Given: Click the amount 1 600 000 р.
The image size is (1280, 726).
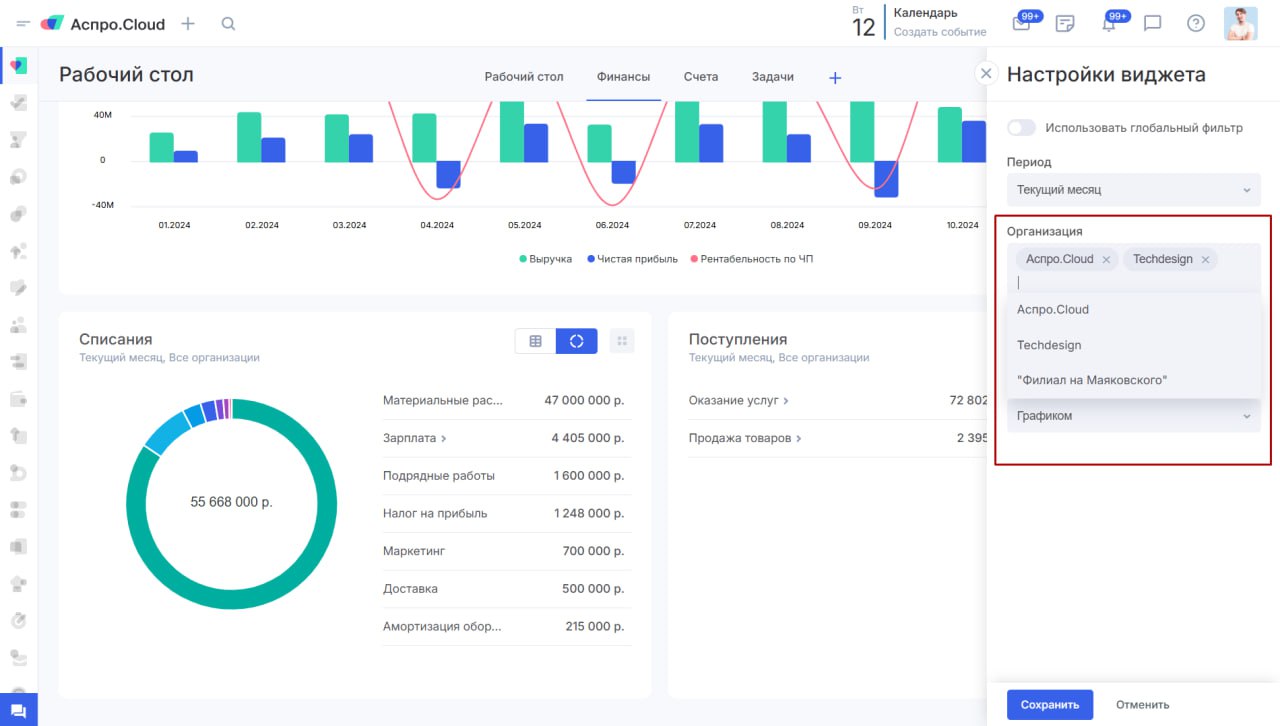Looking at the screenshot, I should tap(589, 476).
